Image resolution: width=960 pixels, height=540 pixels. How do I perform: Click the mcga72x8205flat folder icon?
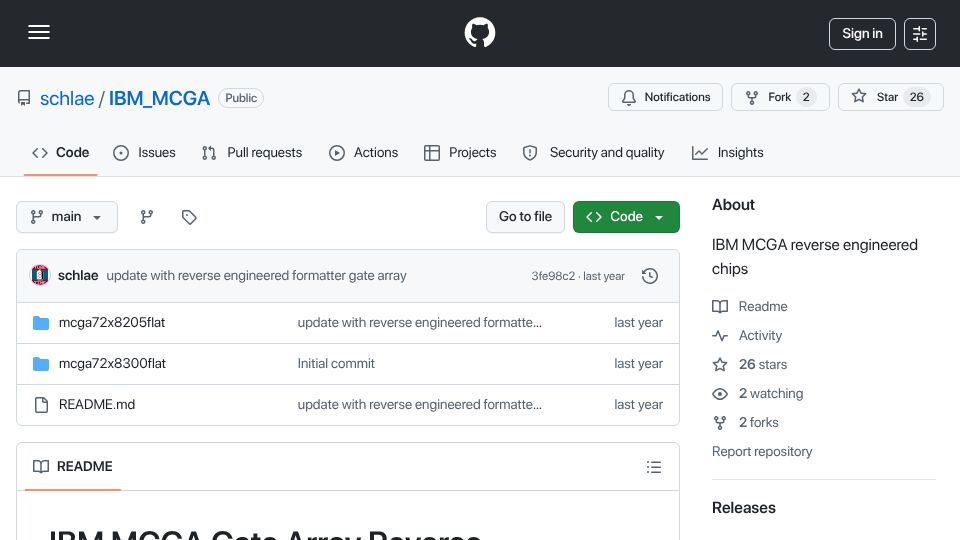tap(41, 323)
